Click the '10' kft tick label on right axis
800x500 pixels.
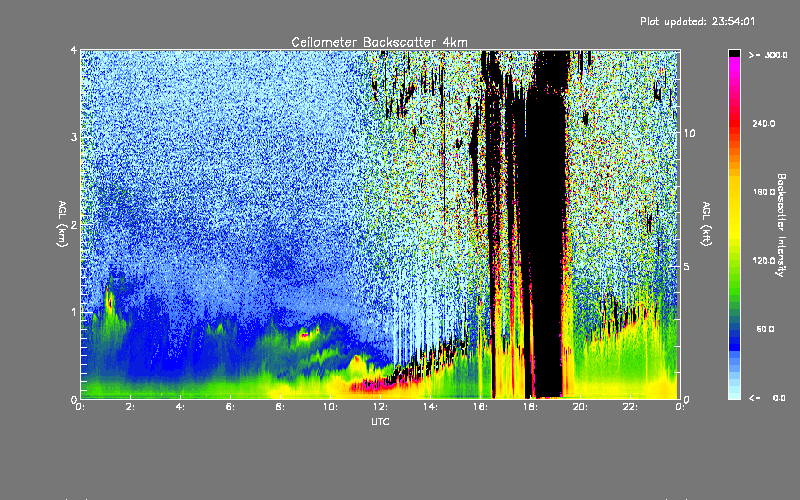[x=689, y=133]
